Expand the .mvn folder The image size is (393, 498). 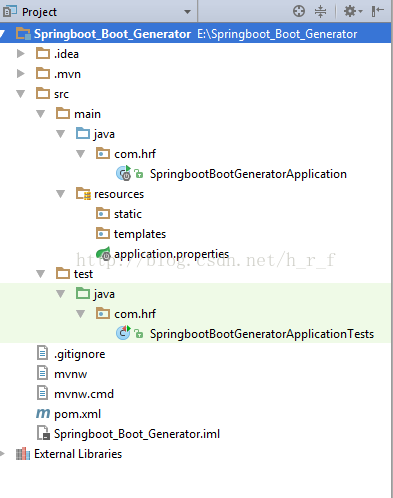click(21, 74)
